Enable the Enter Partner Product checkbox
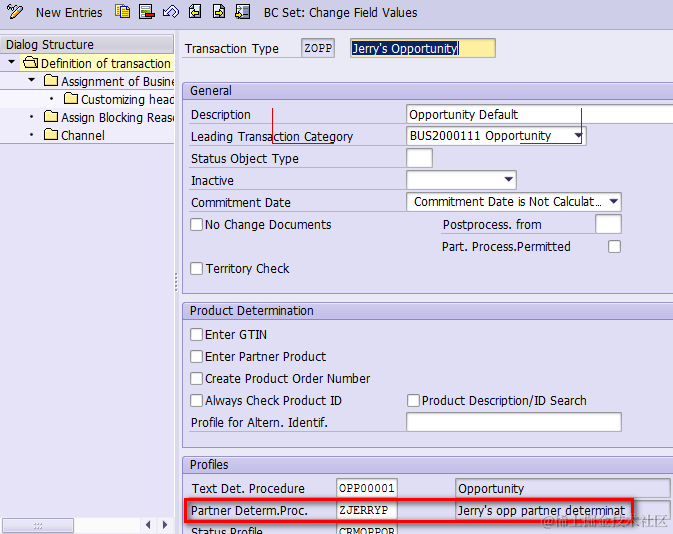This screenshot has width=673, height=534. click(x=197, y=356)
